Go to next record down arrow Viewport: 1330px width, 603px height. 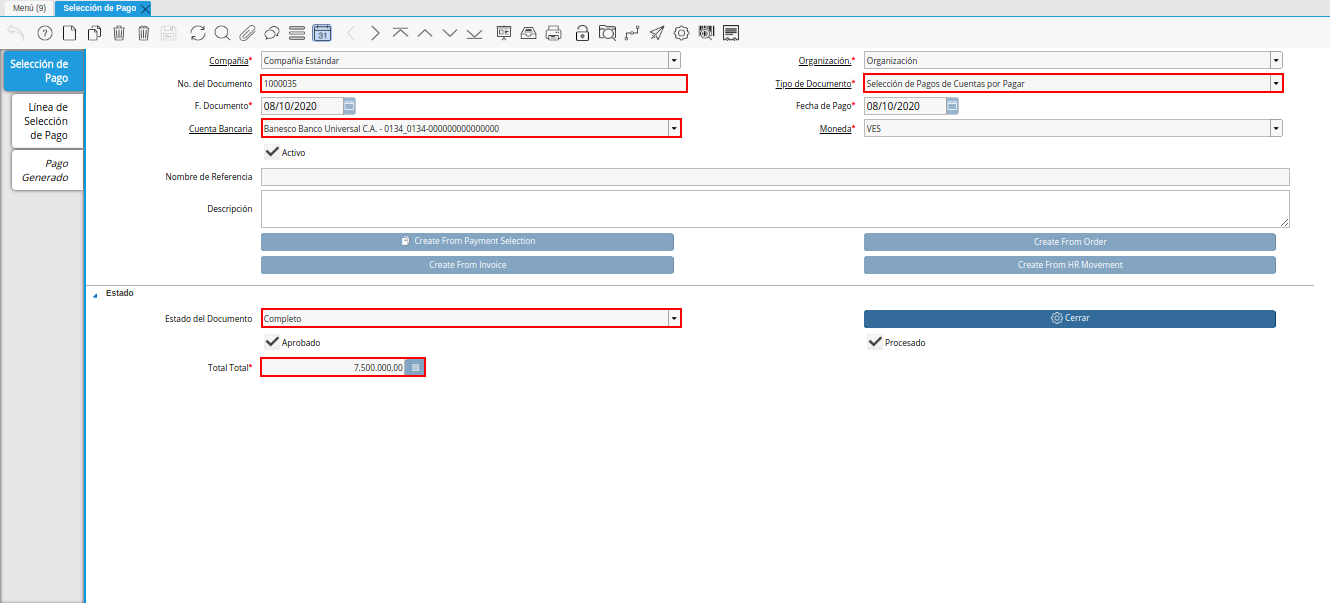tap(449, 33)
